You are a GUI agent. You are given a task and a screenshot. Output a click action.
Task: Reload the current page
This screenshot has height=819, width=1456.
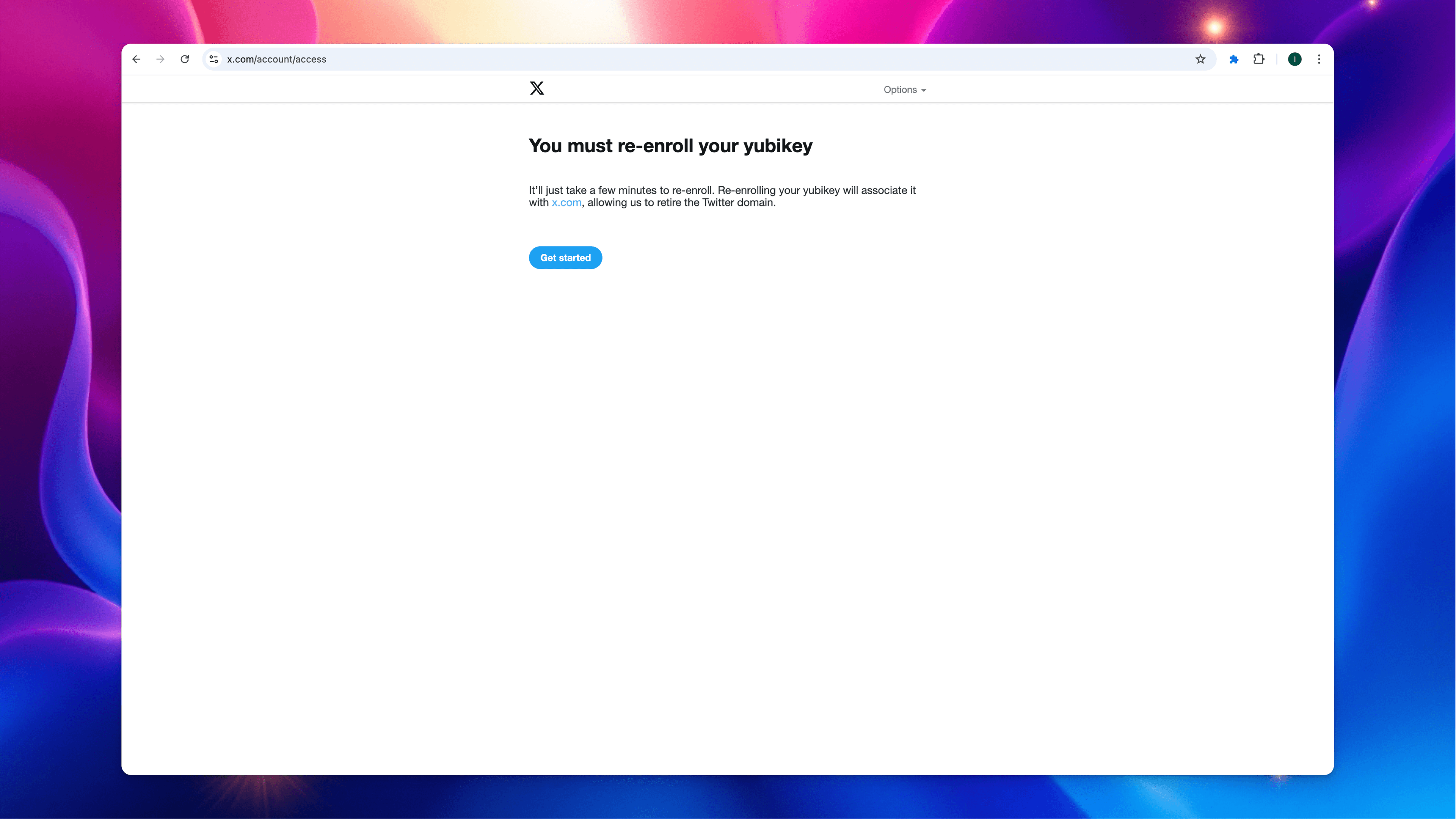pos(185,59)
